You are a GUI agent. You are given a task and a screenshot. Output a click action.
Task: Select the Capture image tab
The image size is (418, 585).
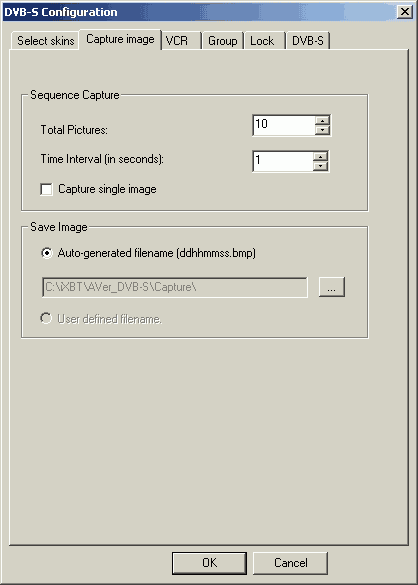click(120, 39)
